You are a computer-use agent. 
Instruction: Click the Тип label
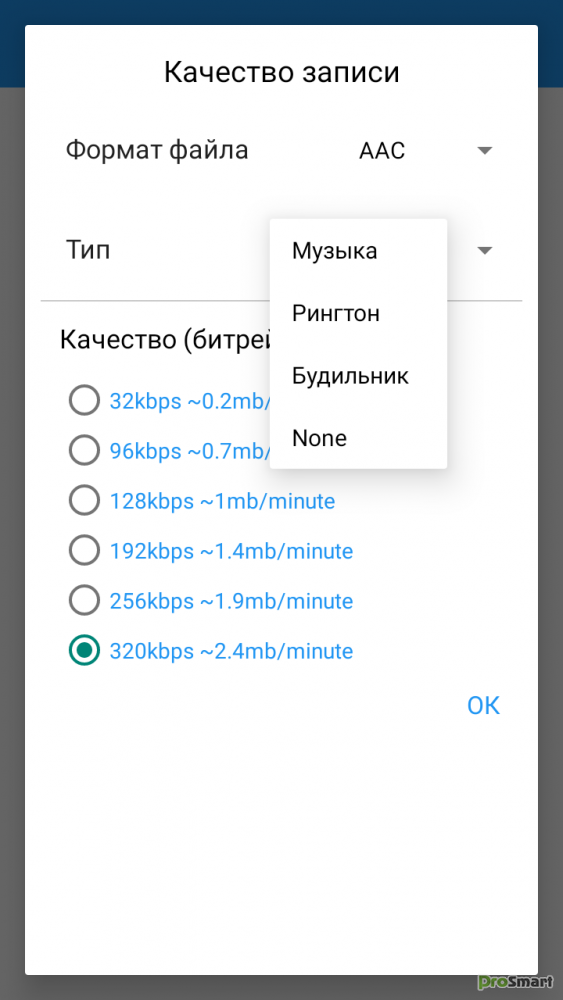tap(88, 249)
